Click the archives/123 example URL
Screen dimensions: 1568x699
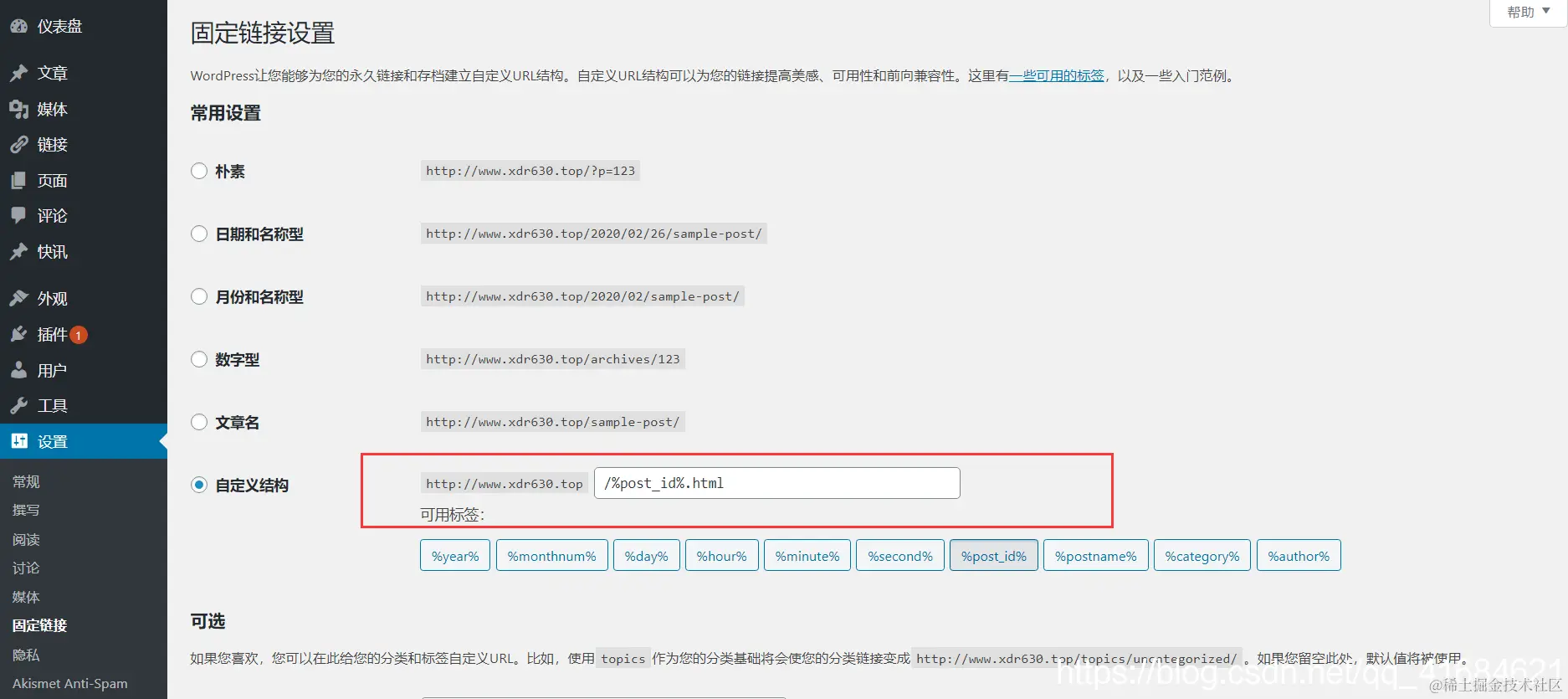553,359
